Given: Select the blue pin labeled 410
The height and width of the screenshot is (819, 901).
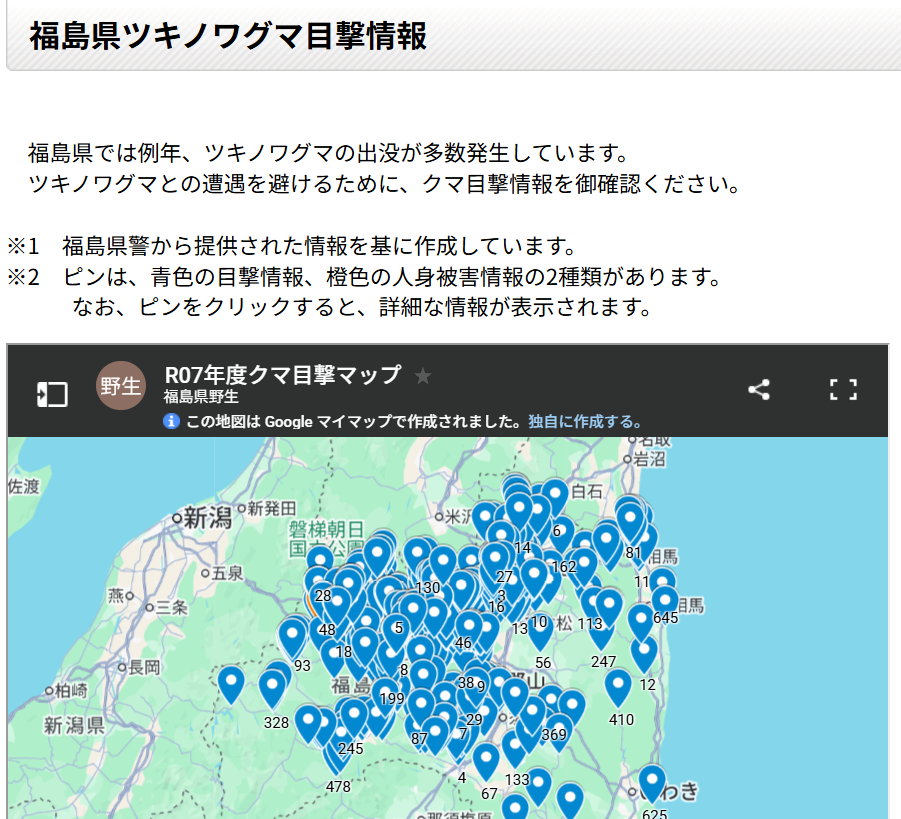Looking at the screenshot, I should tap(619, 687).
